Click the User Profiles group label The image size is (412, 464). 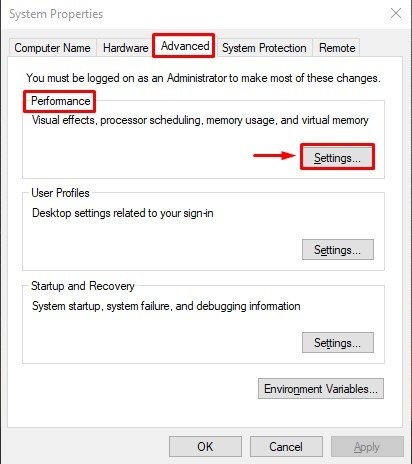[x=60, y=193]
